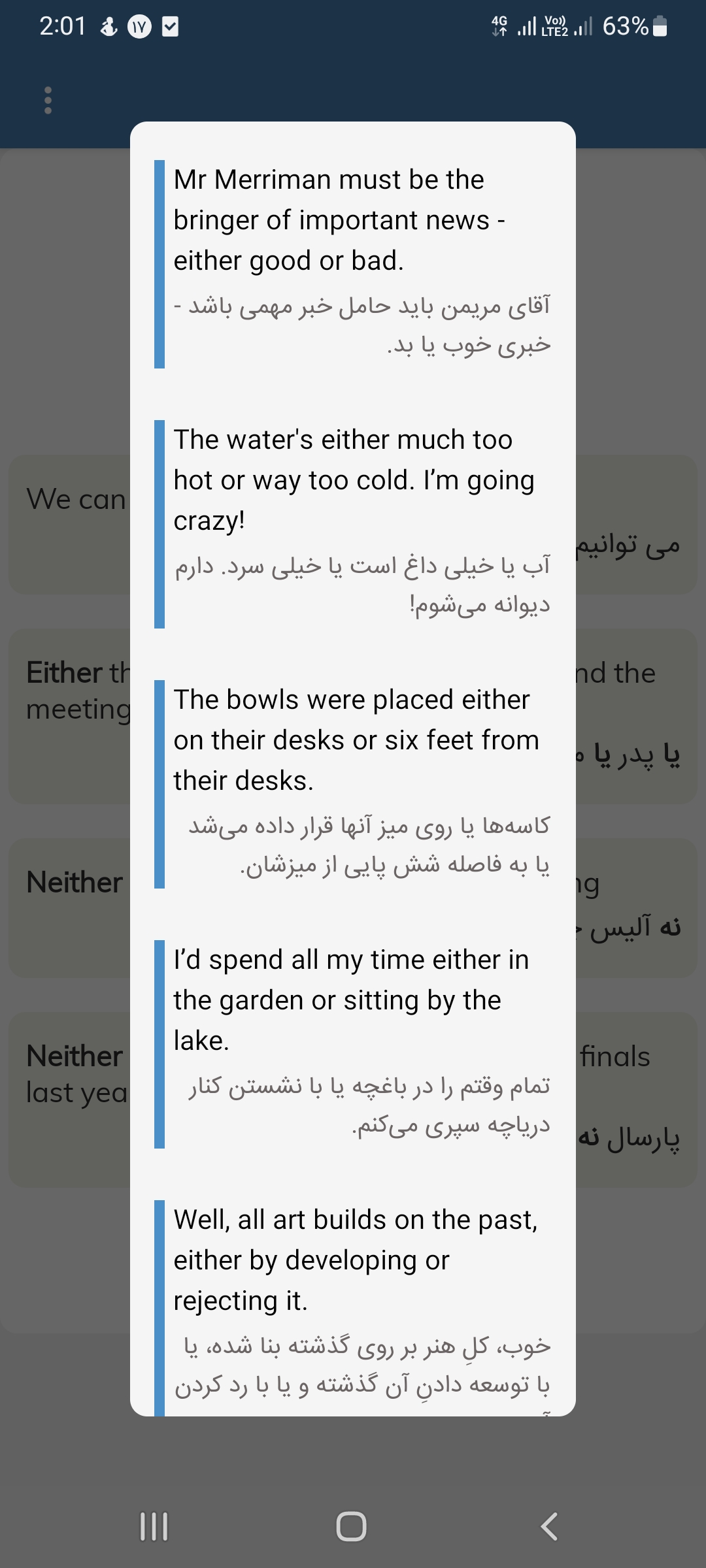Tap the Android back navigation arrow
The height and width of the screenshot is (1568, 706).
click(x=549, y=1527)
